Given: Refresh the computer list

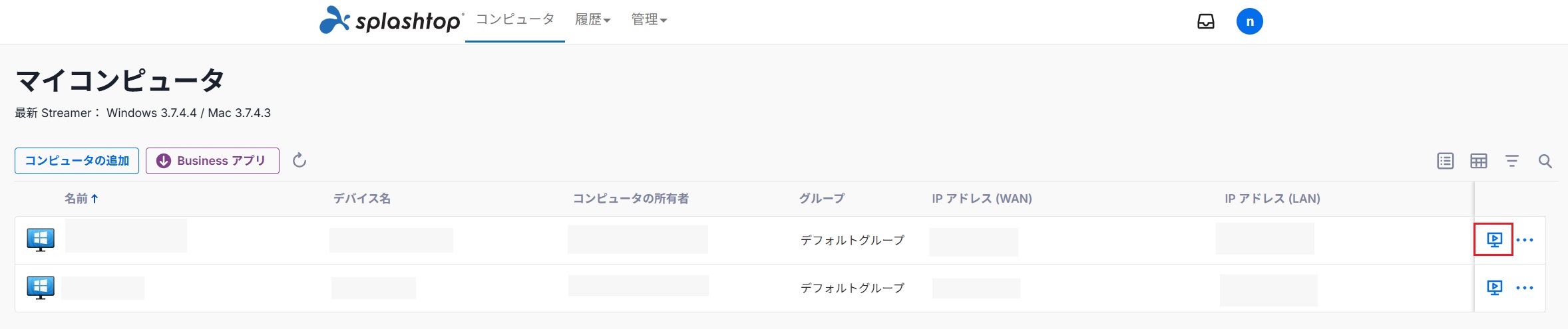Looking at the screenshot, I should click(299, 160).
